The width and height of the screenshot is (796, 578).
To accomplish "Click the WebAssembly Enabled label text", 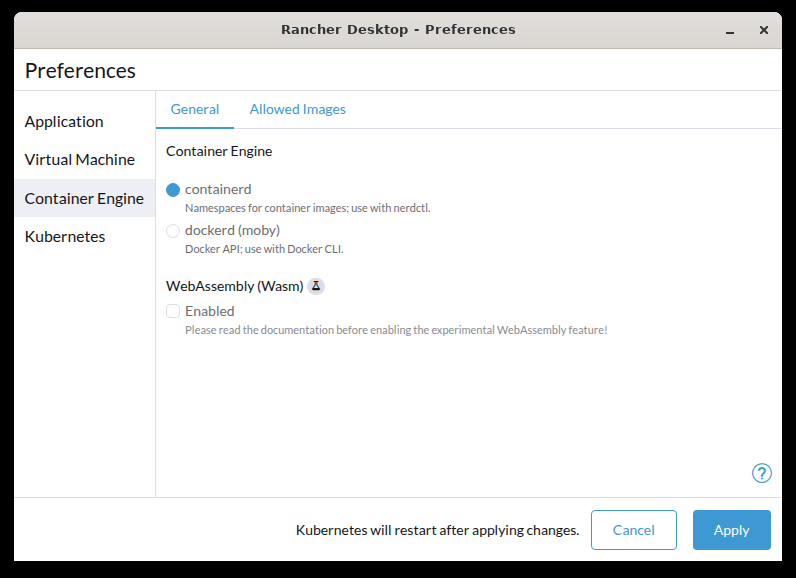I will 210,311.
